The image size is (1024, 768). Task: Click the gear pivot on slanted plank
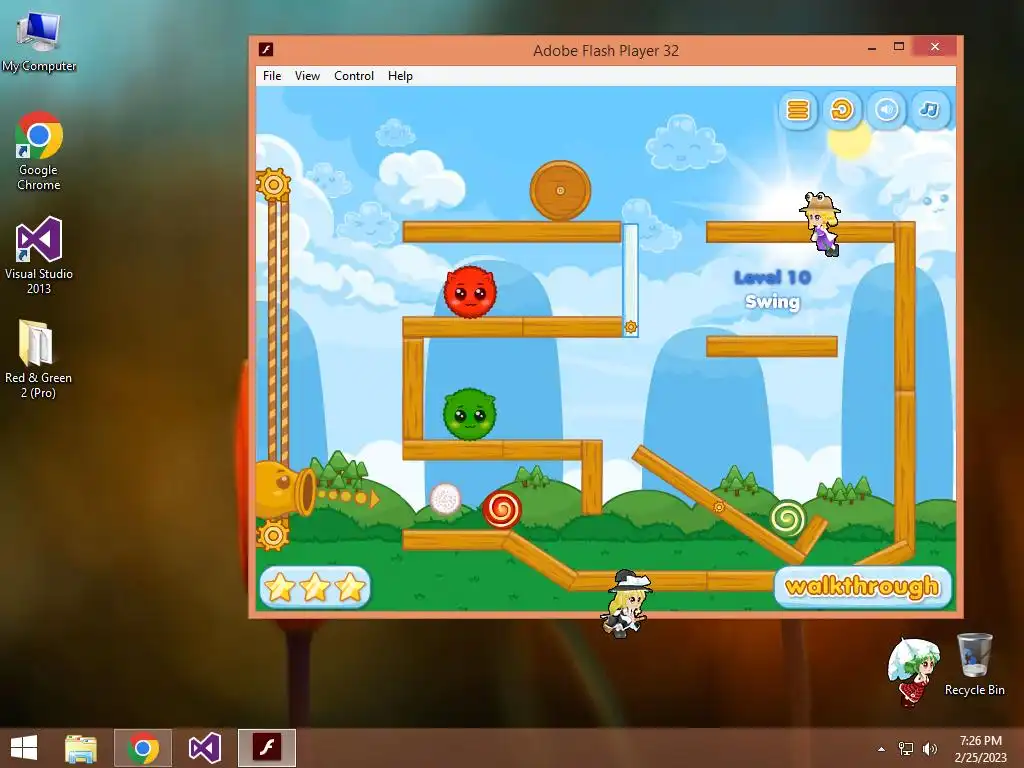719,507
